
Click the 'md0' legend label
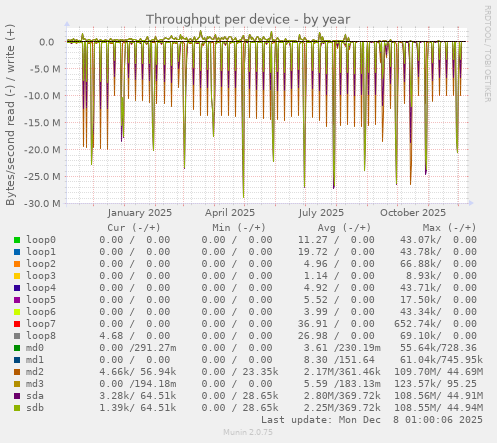pos(35,348)
